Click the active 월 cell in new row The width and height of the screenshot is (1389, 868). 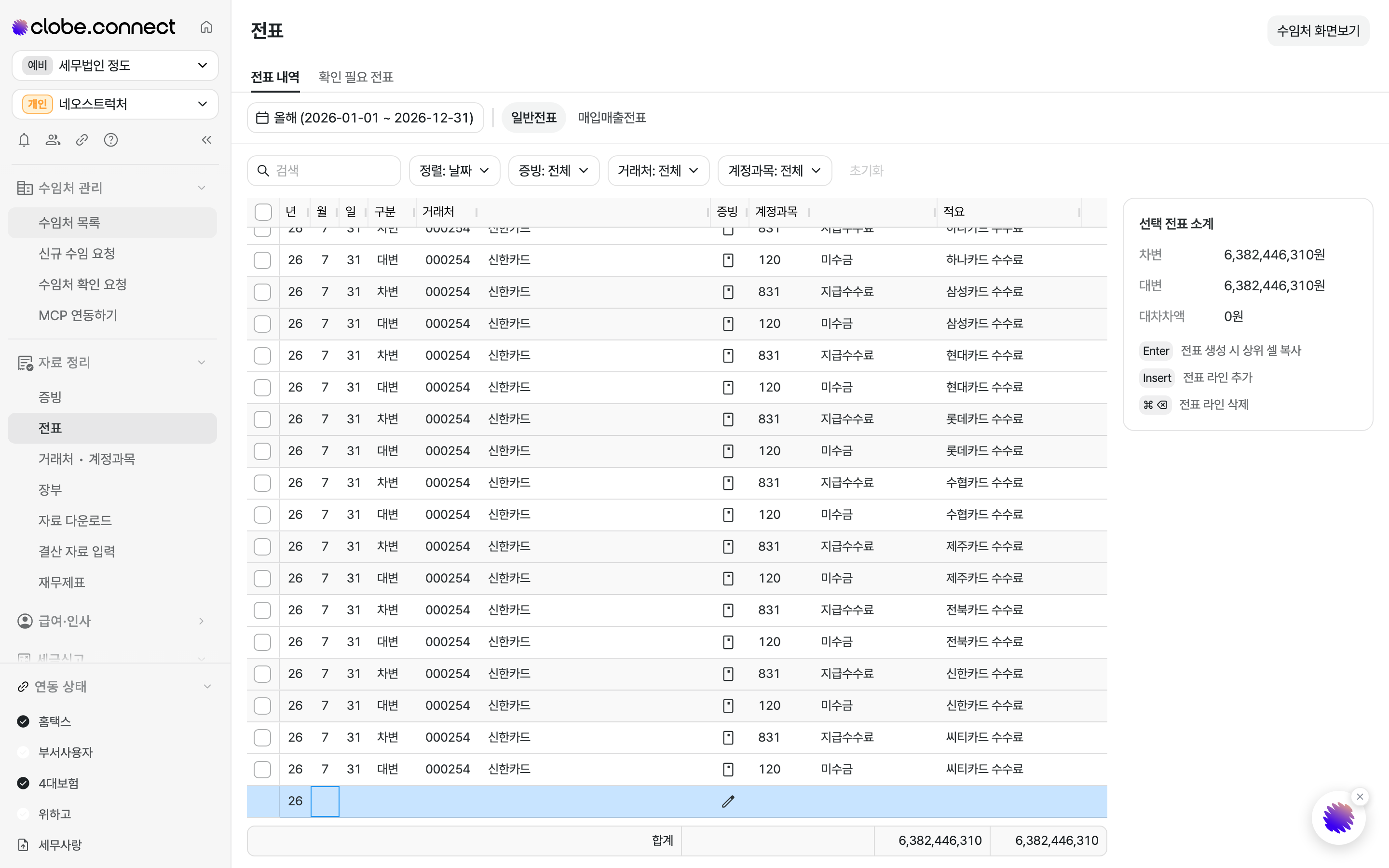(325, 801)
